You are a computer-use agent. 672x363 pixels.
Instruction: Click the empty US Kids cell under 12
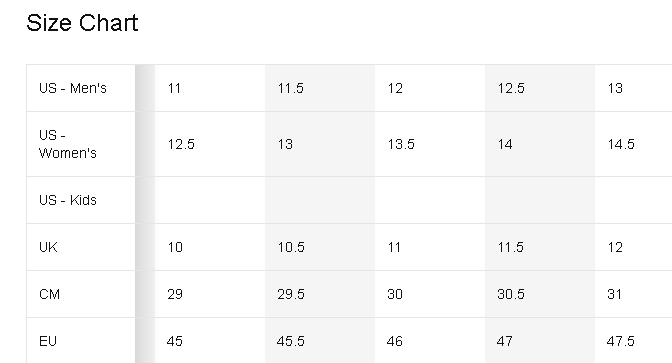(x=430, y=200)
